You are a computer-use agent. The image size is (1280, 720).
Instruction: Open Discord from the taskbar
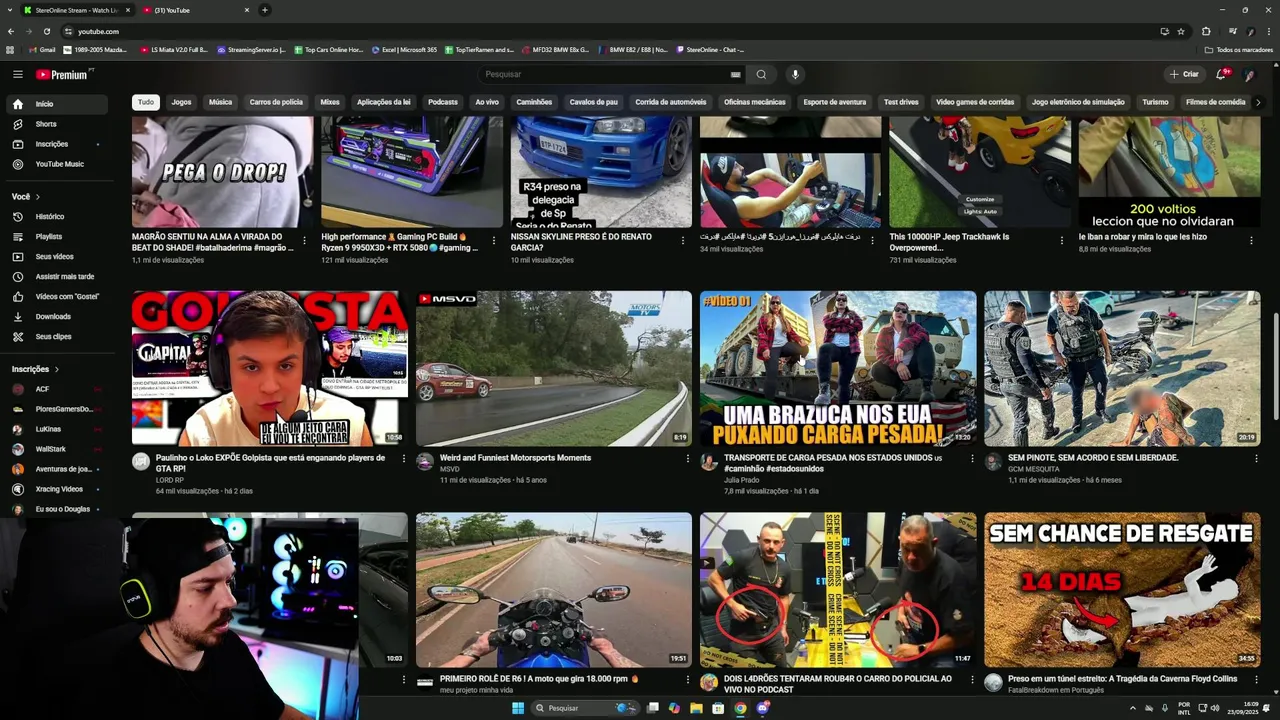click(763, 708)
